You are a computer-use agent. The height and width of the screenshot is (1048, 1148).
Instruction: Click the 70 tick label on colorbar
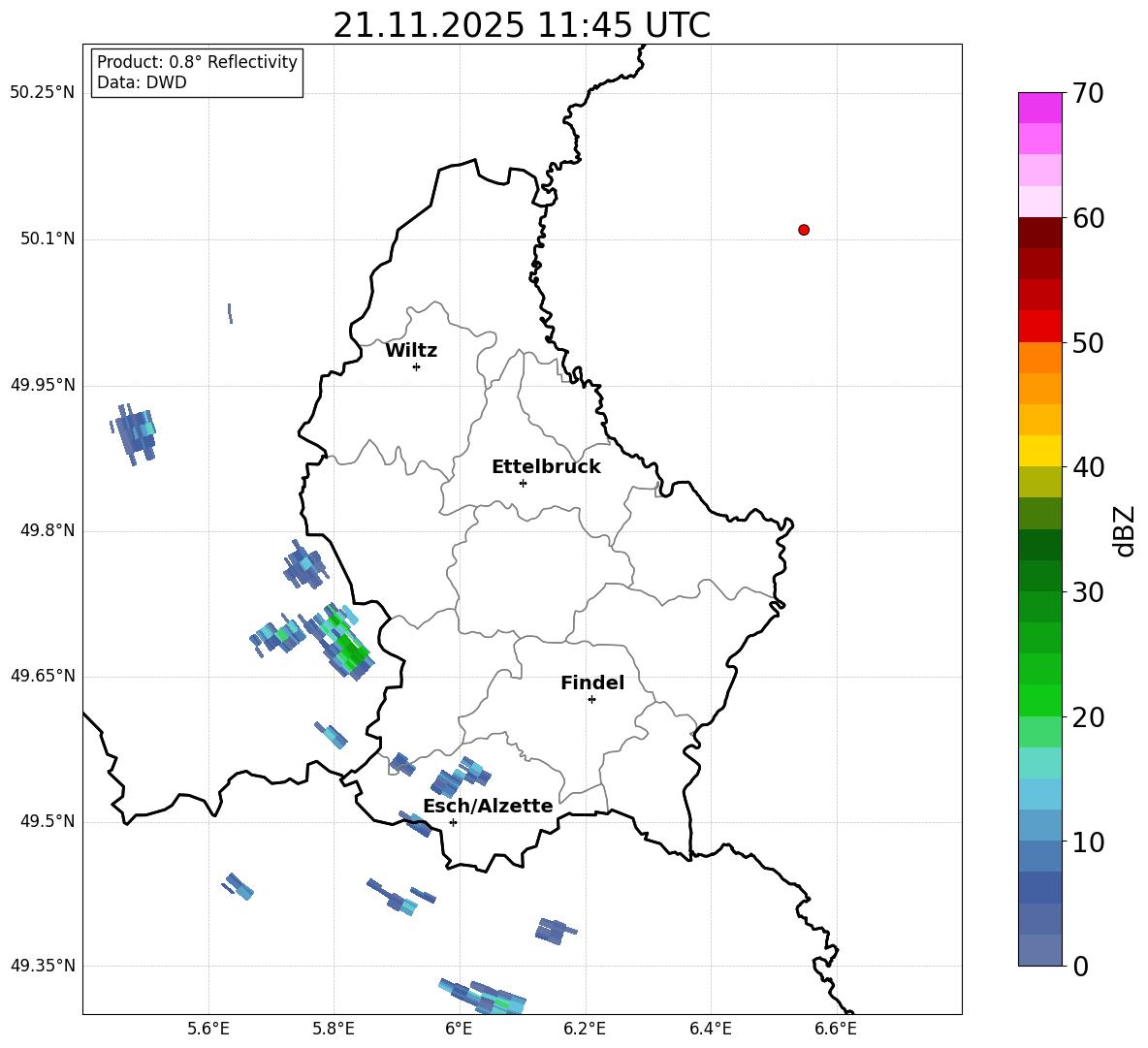tap(1088, 93)
